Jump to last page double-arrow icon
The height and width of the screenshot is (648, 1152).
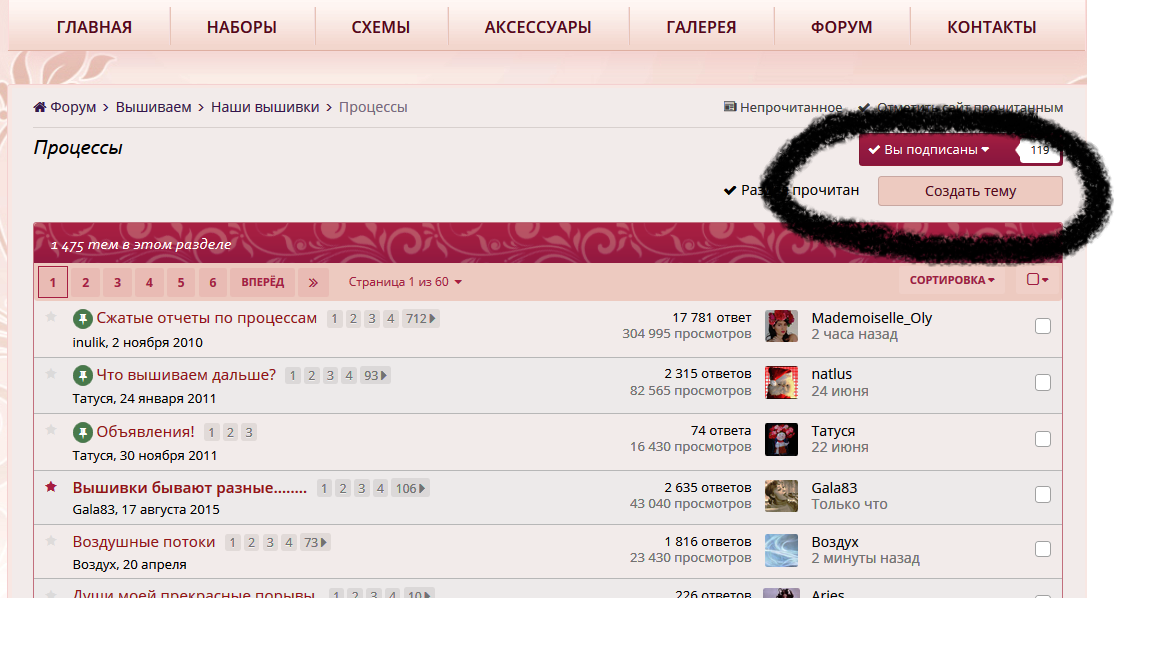pyautogui.click(x=313, y=282)
